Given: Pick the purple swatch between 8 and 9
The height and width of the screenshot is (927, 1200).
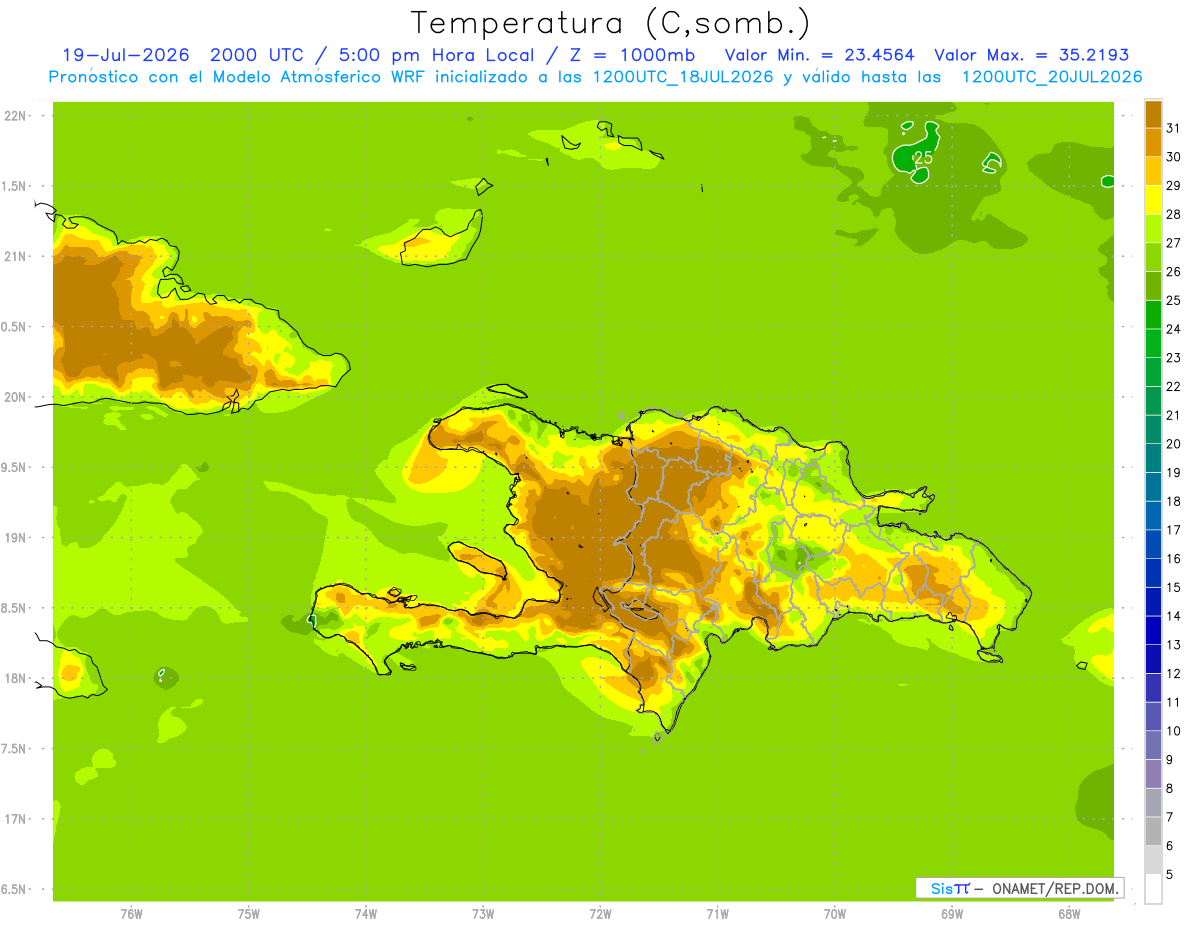Looking at the screenshot, I should pyautogui.click(x=1153, y=774).
